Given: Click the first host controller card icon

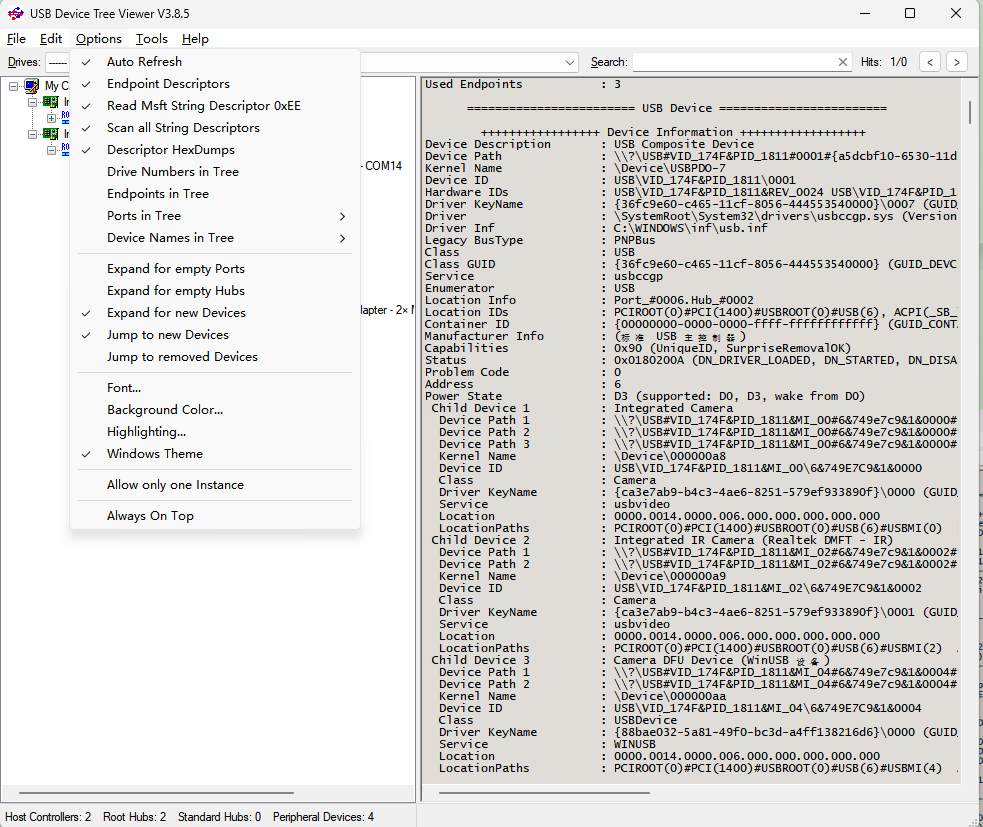Looking at the screenshot, I should pyautogui.click(x=50, y=102).
